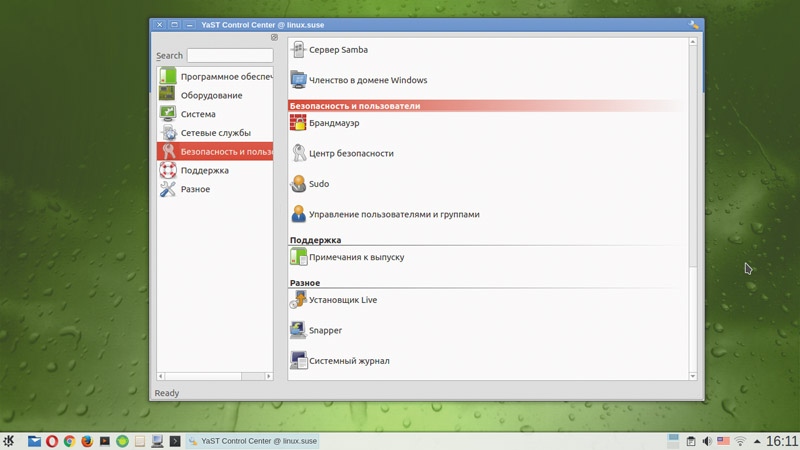Launch the Брандмауэр firewall module
Screen dimensions: 800x450
(x=325, y=123)
